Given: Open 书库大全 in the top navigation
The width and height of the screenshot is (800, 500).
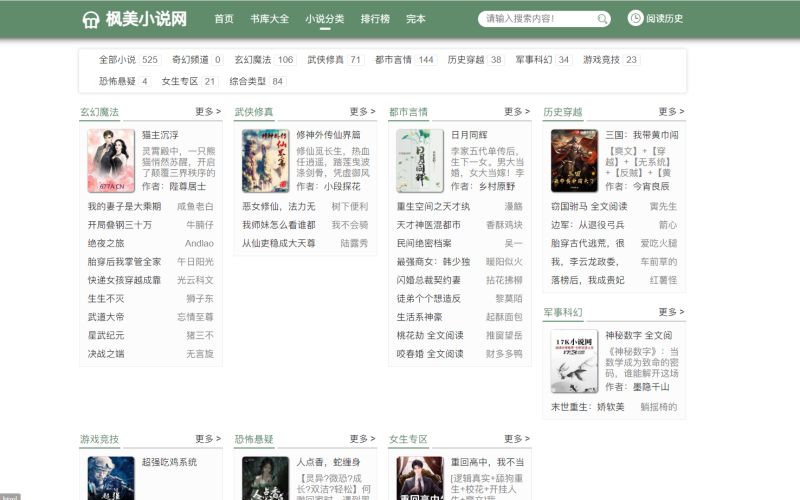Looking at the screenshot, I should coord(269,19).
